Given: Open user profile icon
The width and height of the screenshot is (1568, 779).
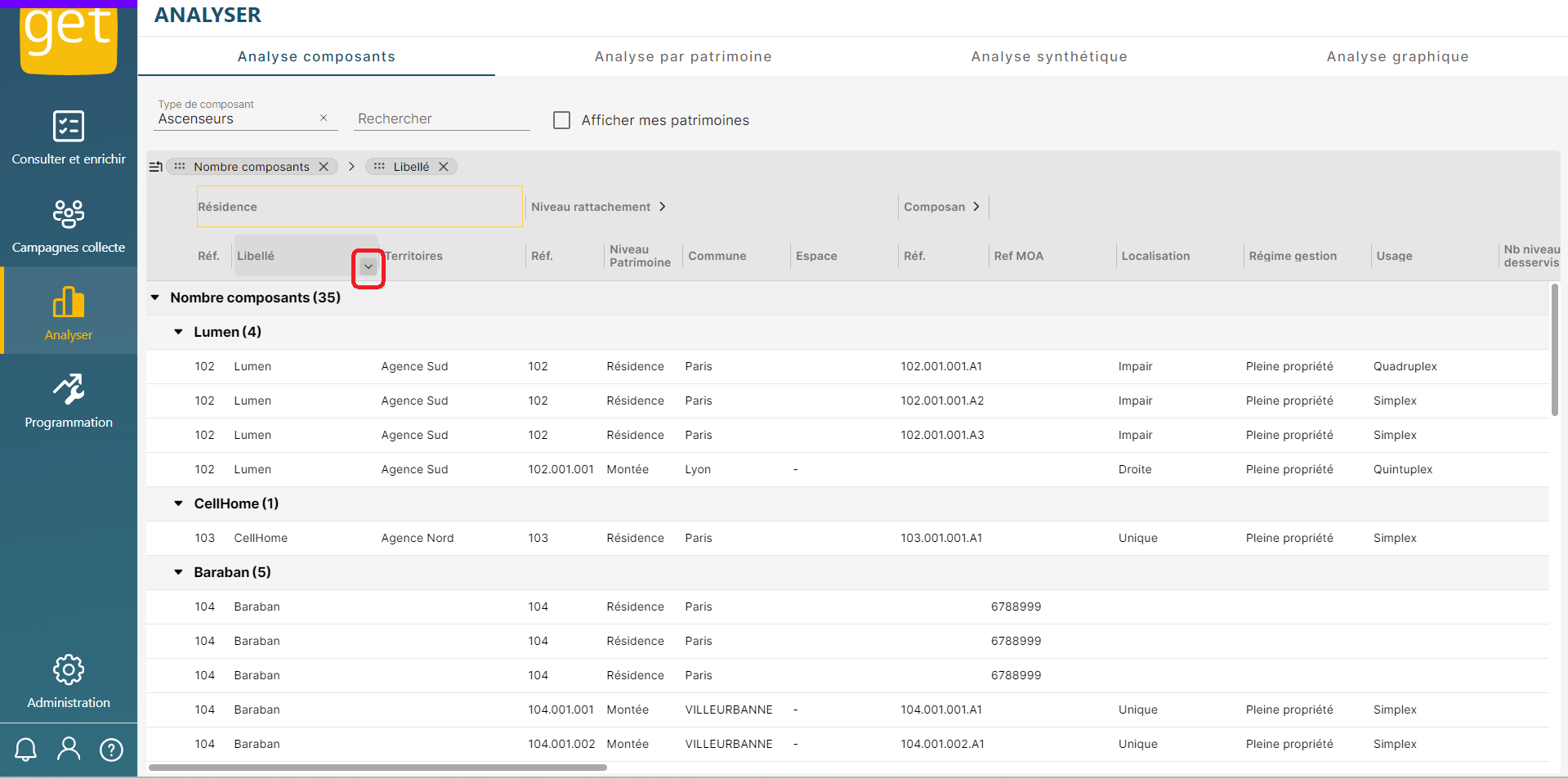Looking at the screenshot, I should tap(69, 749).
